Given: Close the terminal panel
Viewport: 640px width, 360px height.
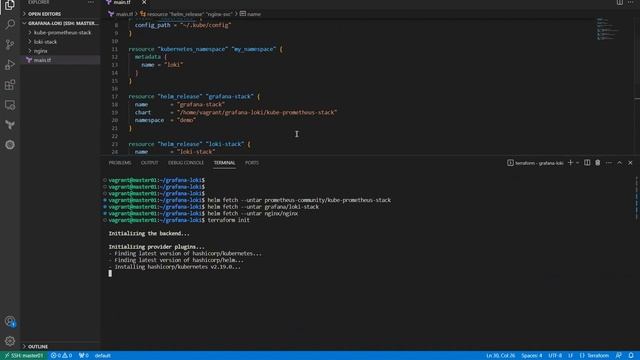Looking at the screenshot, I should (x=630, y=163).
